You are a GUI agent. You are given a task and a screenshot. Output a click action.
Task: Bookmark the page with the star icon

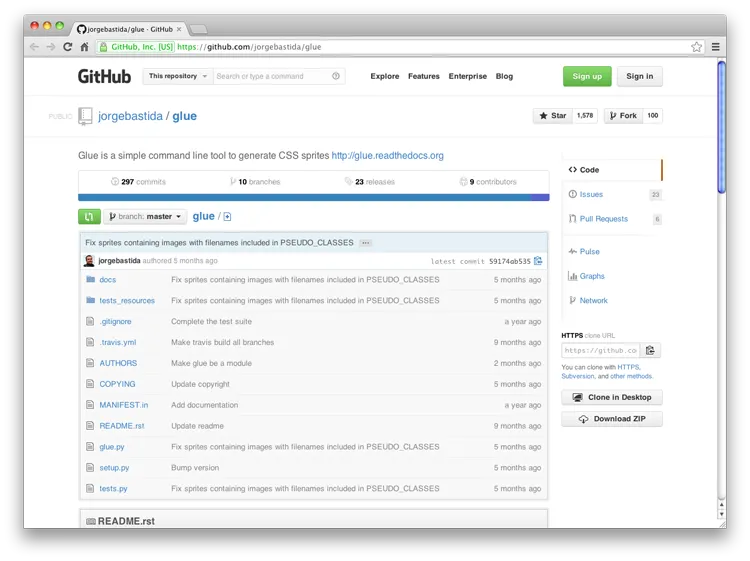click(696, 47)
